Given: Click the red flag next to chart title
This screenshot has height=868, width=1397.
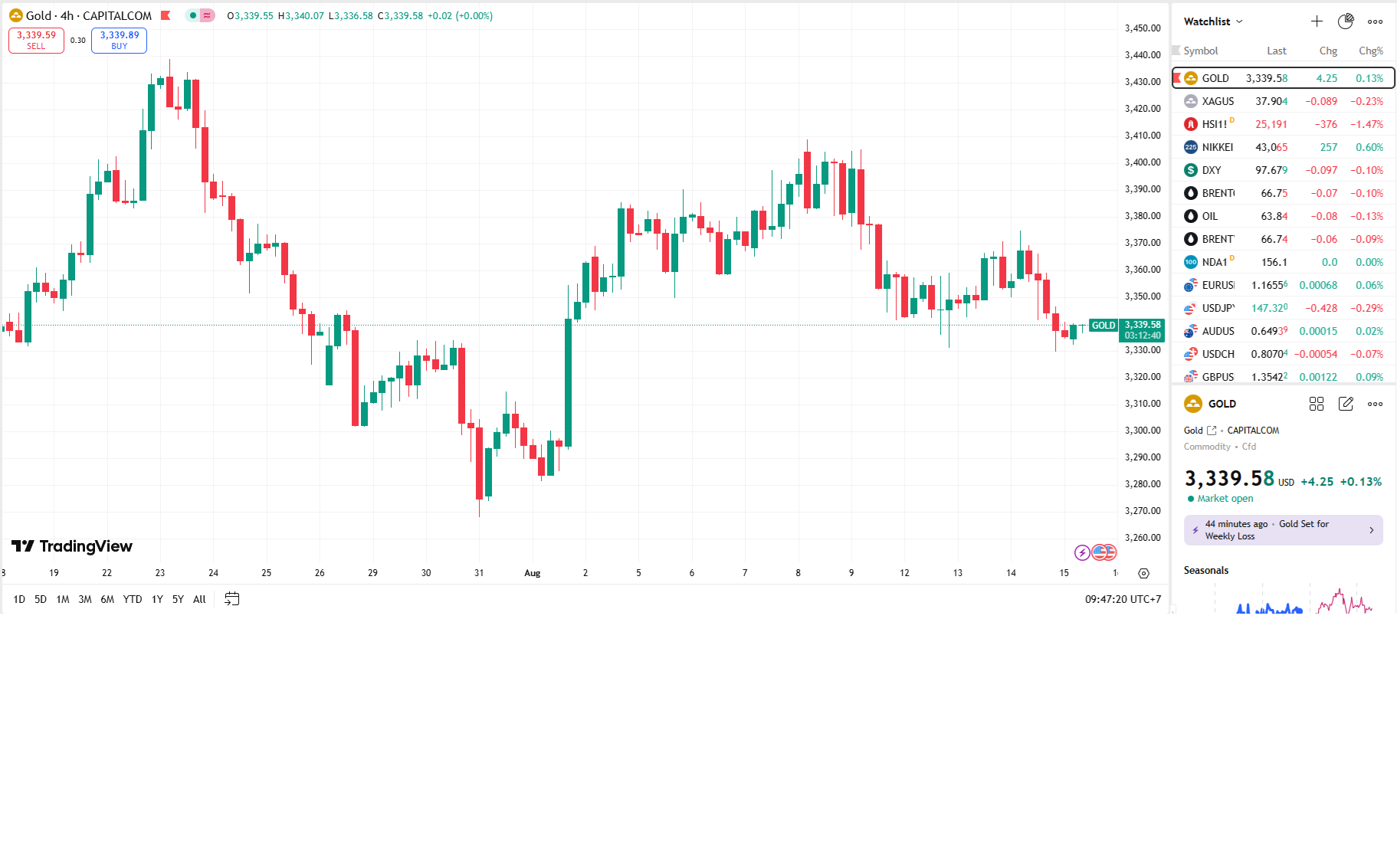Looking at the screenshot, I should coord(166,15).
